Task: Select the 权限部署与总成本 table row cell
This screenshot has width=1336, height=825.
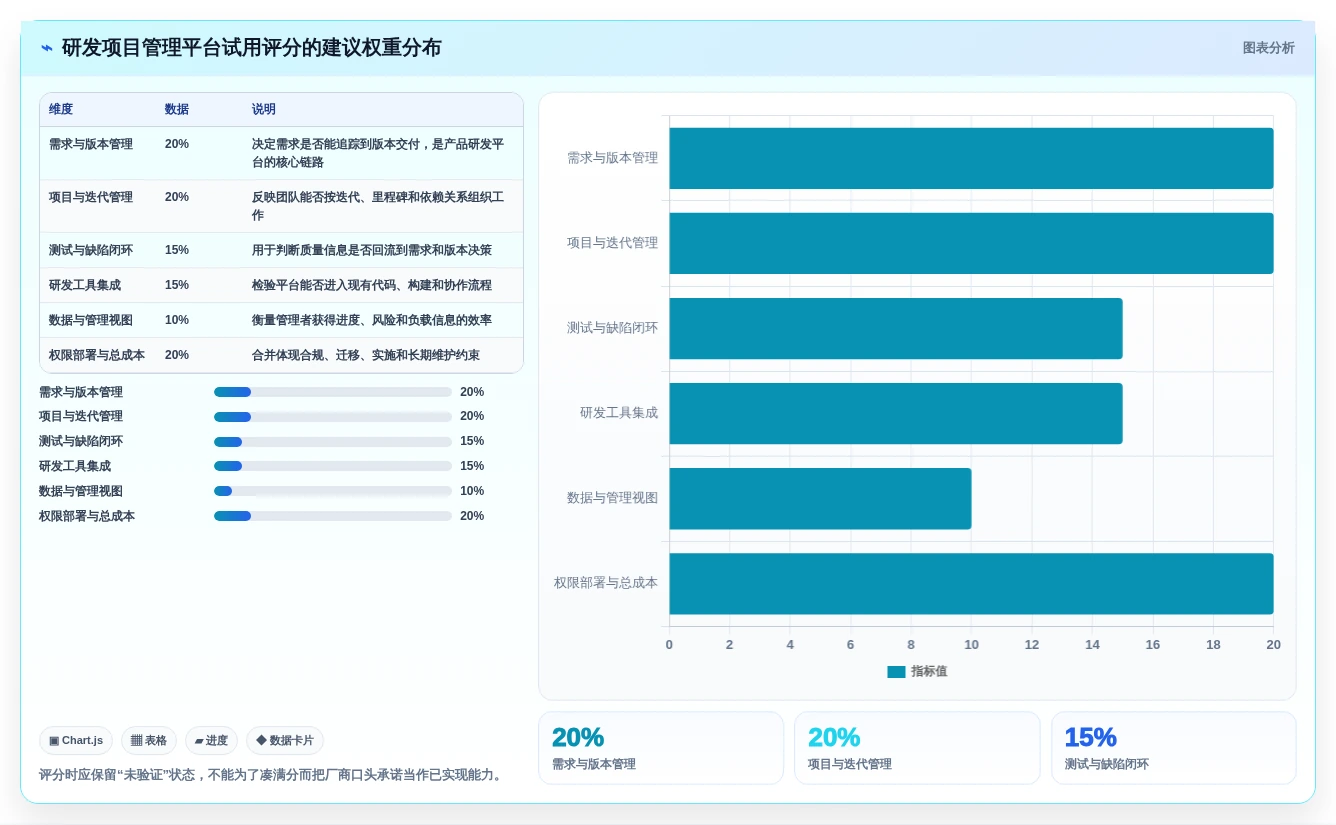Action: [x=97, y=355]
